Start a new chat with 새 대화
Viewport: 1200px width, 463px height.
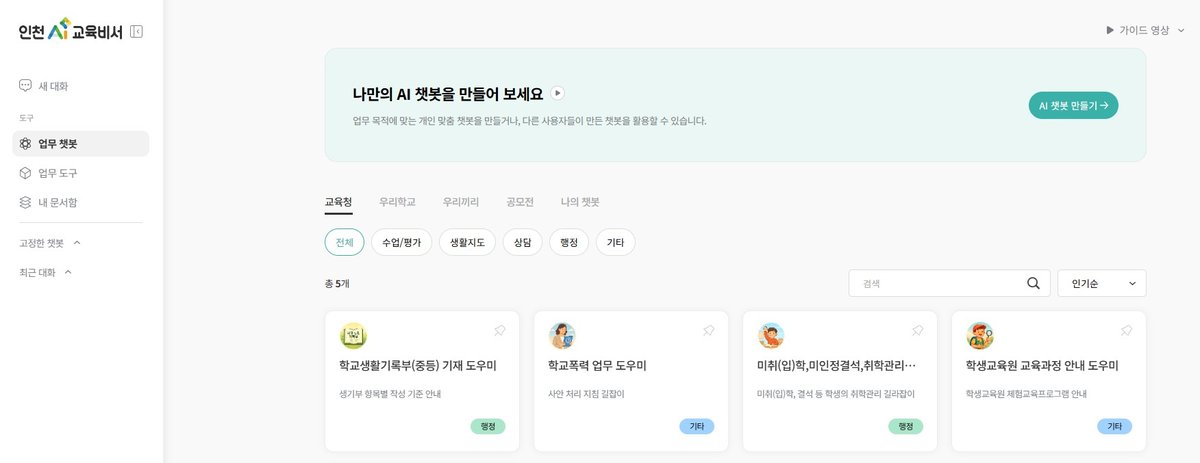[x=53, y=86]
